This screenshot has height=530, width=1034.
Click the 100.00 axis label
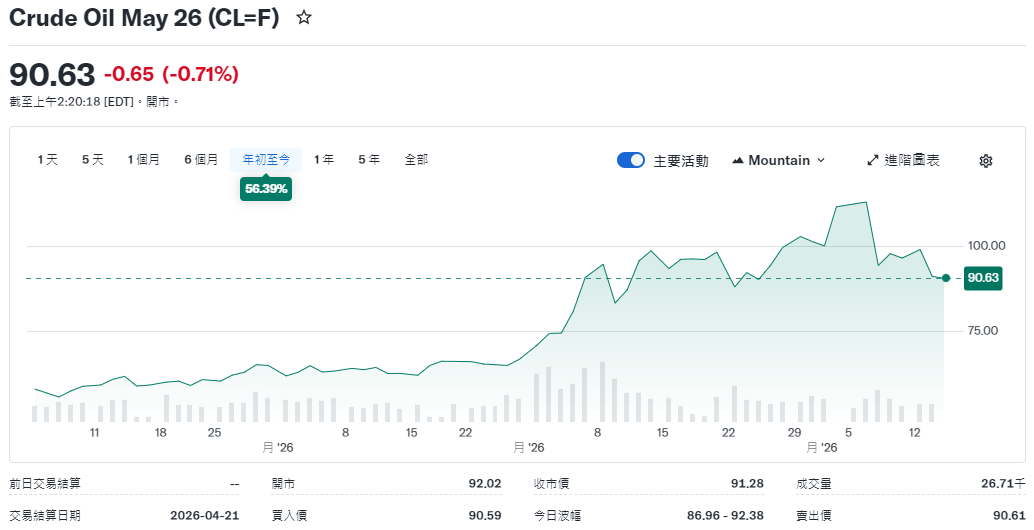click(x=987, y=246)
